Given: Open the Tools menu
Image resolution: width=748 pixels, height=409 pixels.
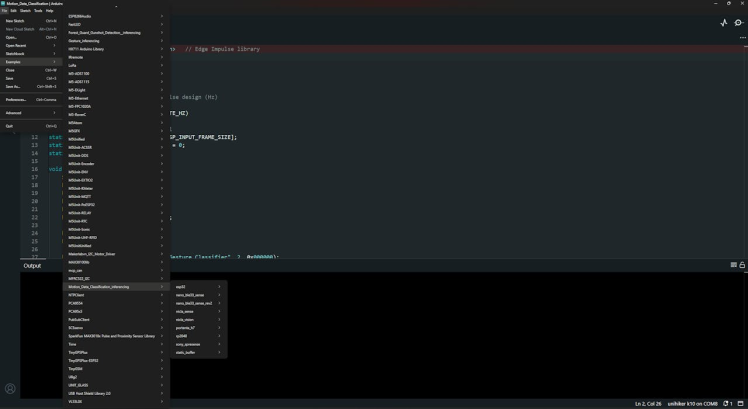Looking at the screenshot, I should tap(38, 10).
